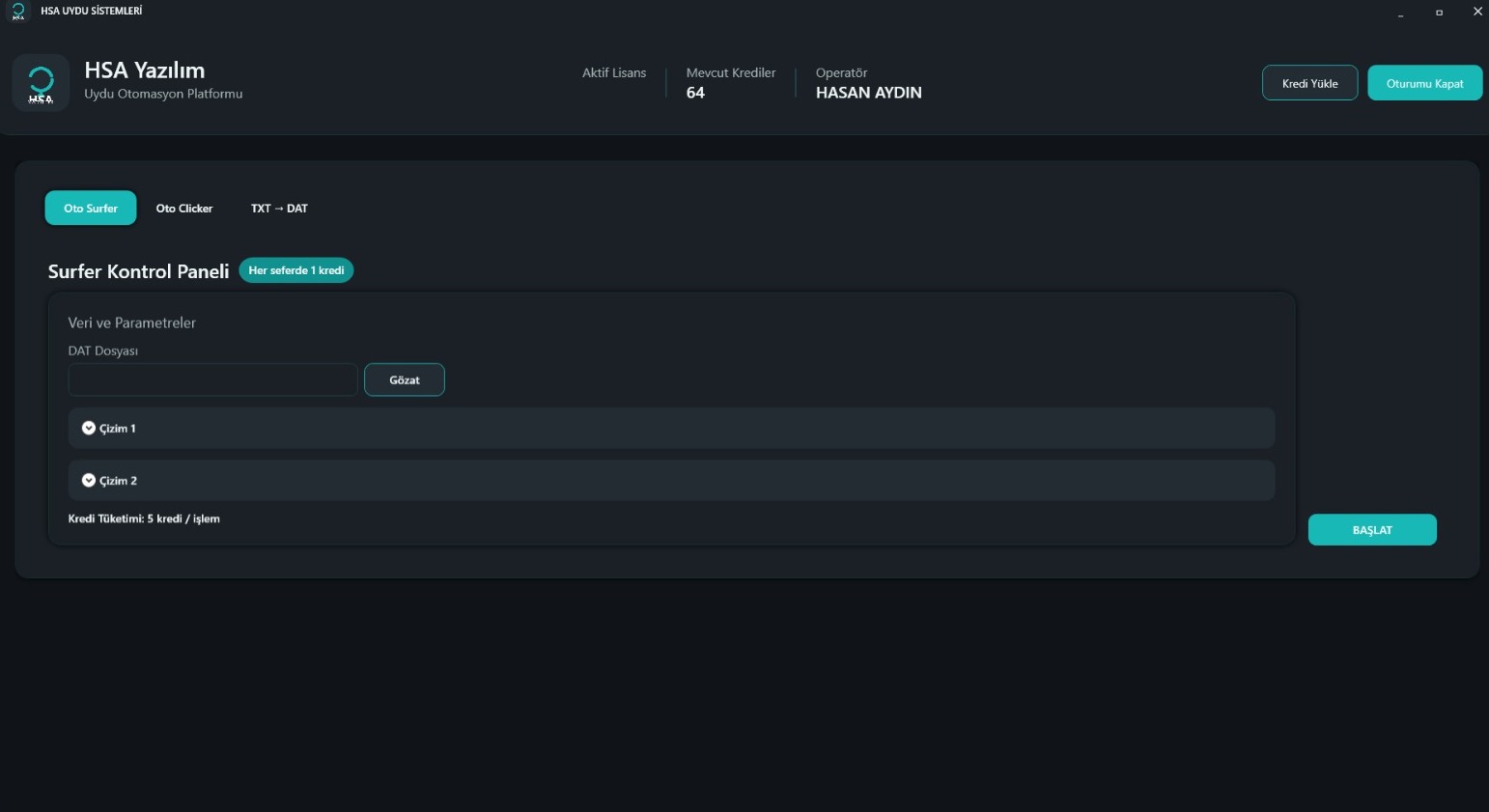Open the Oto Clicker tab
Viewport: 1489px width, 812px height.
coord(184,209)
